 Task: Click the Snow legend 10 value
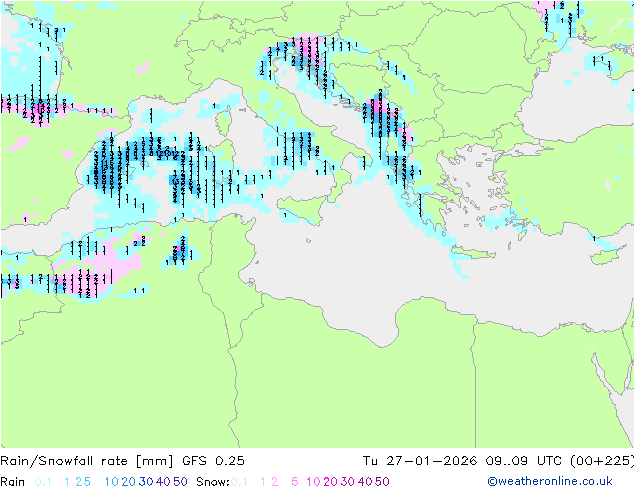pos(313,482)
